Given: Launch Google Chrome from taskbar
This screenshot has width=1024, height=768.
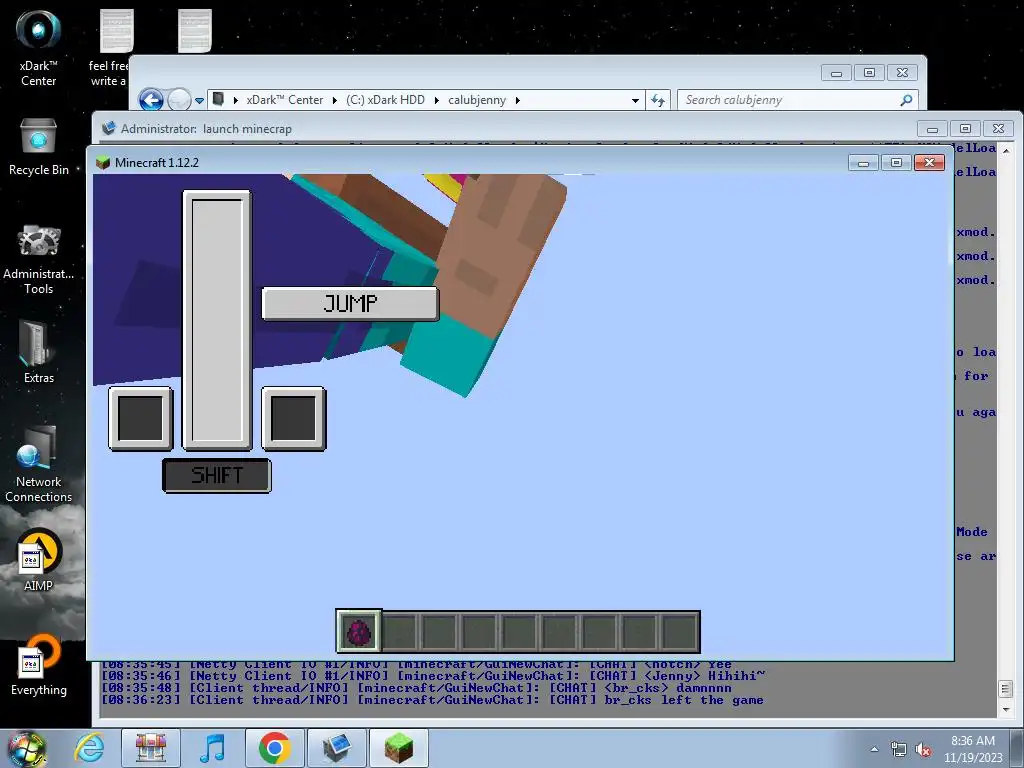Looking at the screenshot, I should 274,748.
